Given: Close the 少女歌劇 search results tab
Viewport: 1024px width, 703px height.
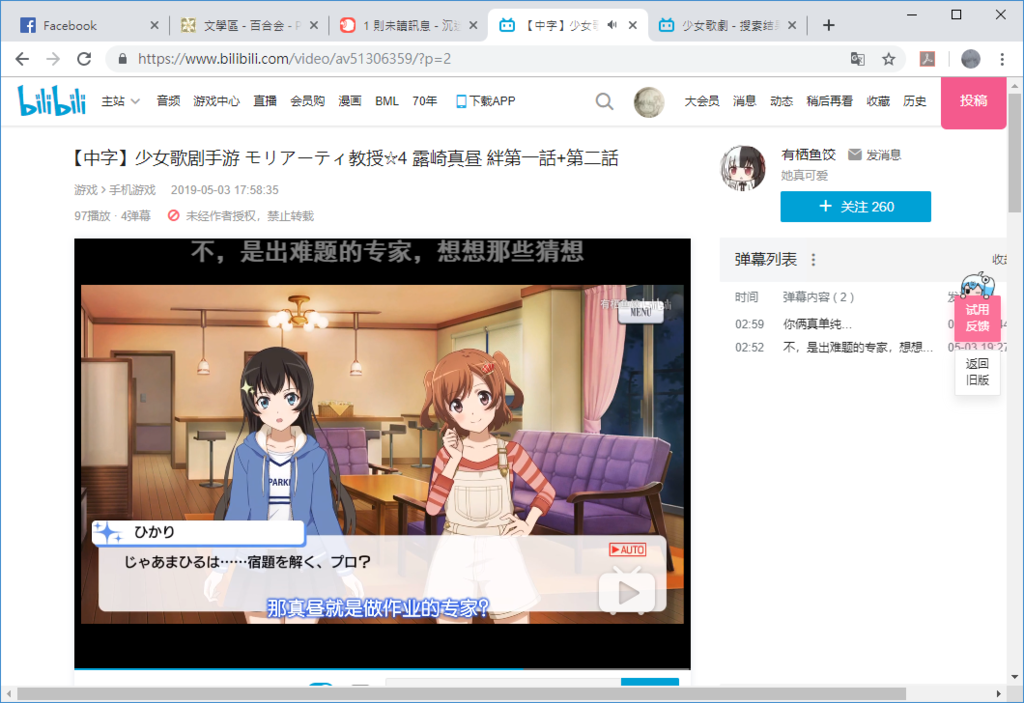Looking at the screenshot, I should point(792,25).
